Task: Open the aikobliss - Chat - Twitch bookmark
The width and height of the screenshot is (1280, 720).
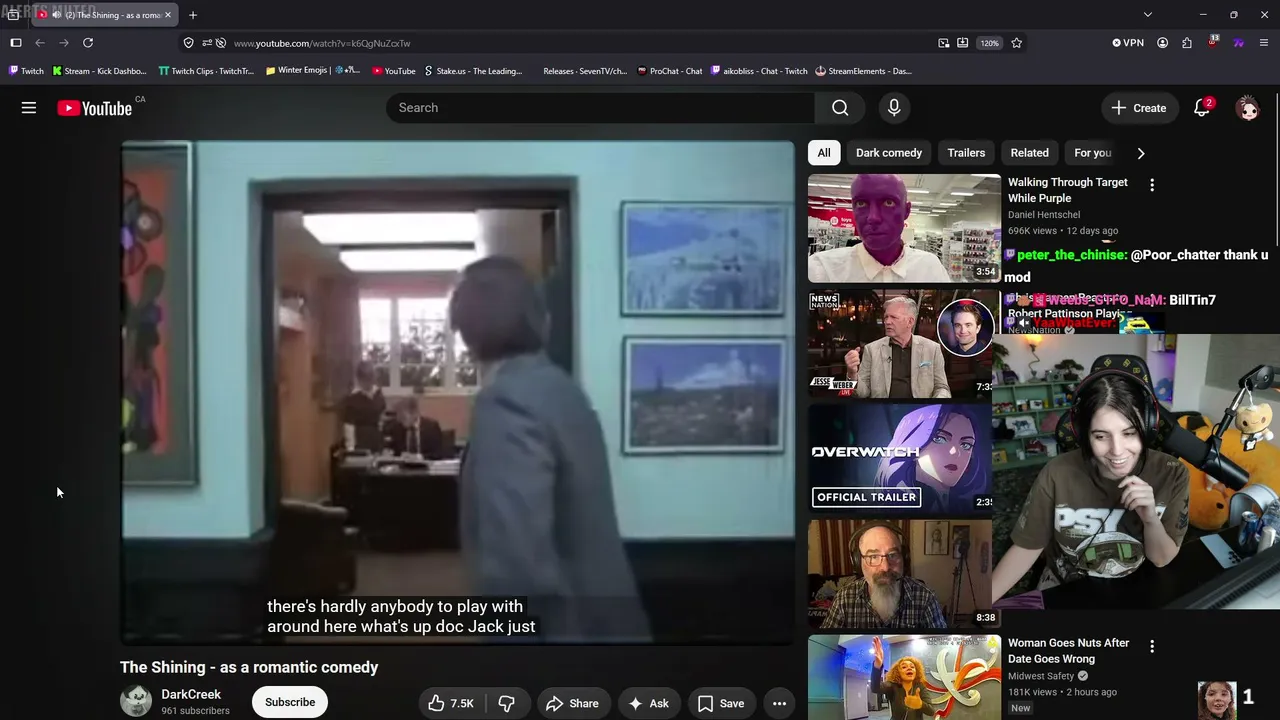Action: click(759, 71)
